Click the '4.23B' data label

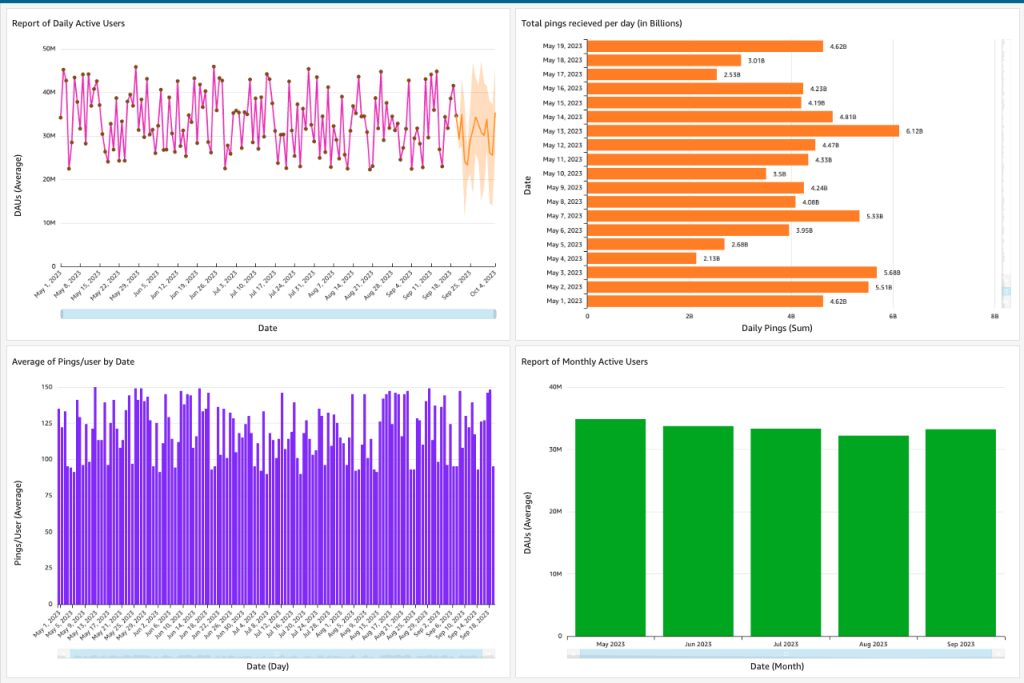[818, 89]
